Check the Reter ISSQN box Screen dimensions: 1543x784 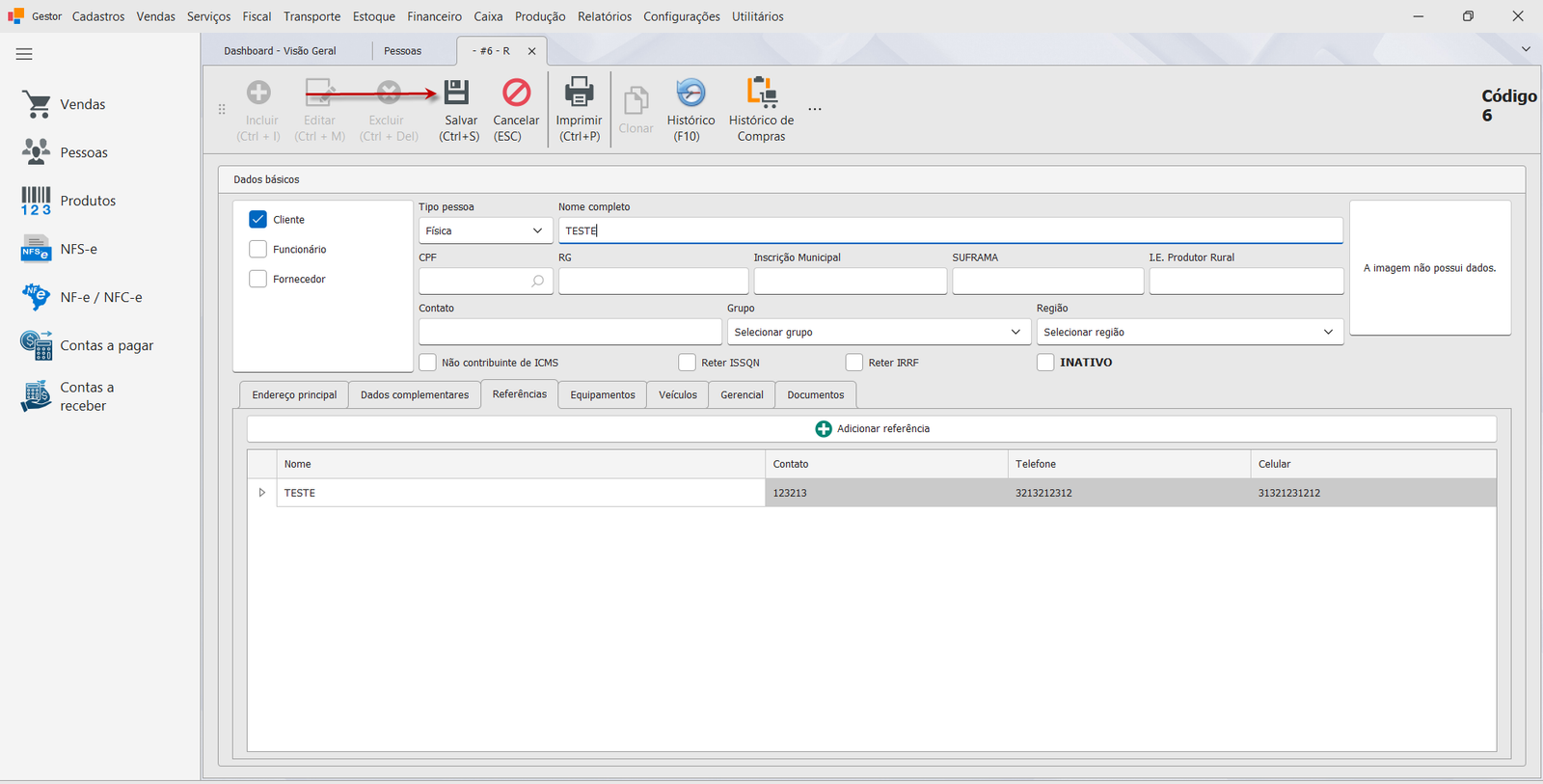(x=687, y=362)
